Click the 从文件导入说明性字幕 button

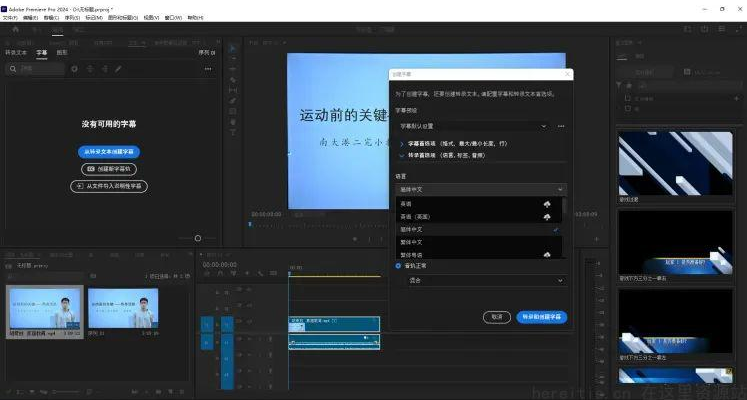point(109,186)
